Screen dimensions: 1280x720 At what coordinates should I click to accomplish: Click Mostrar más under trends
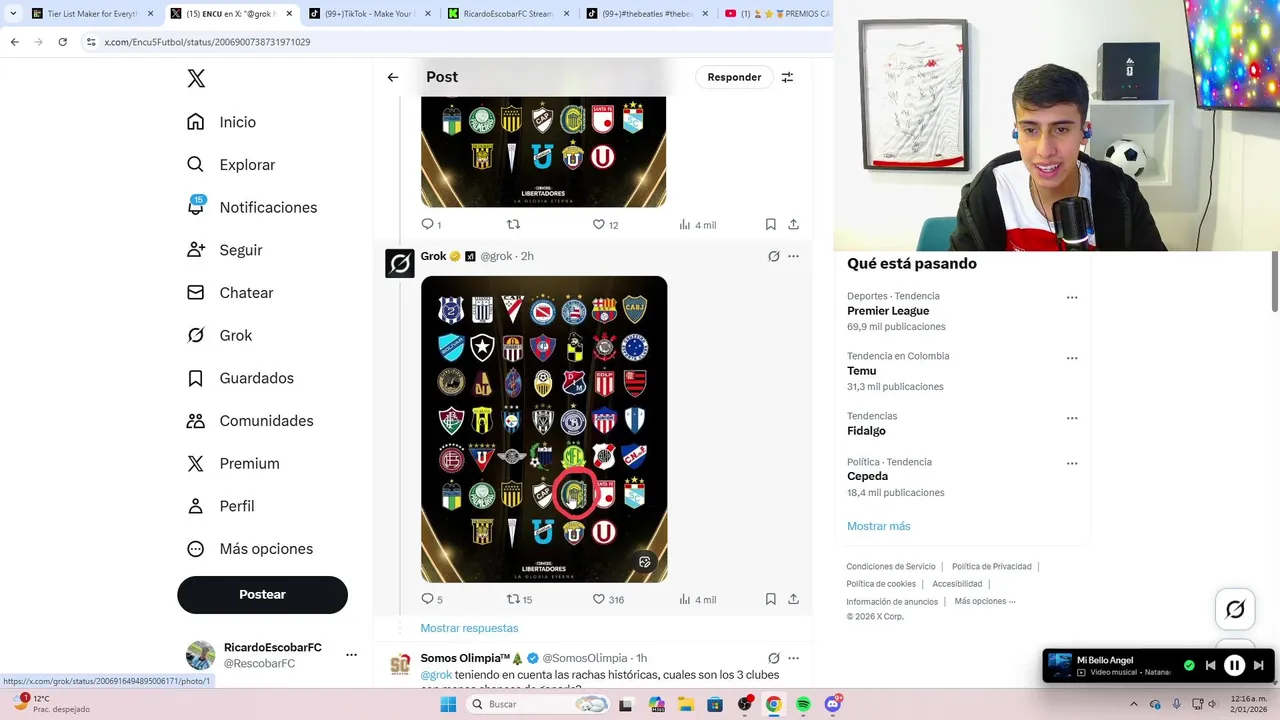[878, 526]
